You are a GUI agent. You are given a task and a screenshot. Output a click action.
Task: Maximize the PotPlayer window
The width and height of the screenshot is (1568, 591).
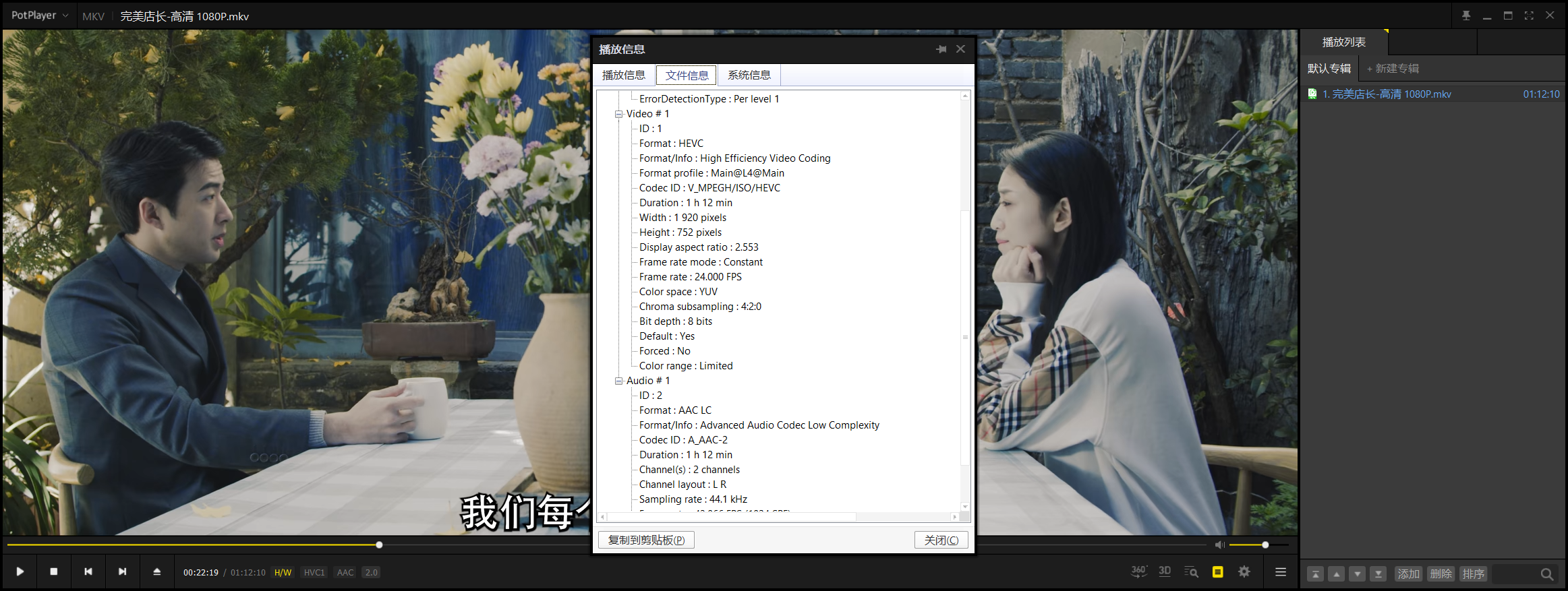click(x=1508, y=15)
